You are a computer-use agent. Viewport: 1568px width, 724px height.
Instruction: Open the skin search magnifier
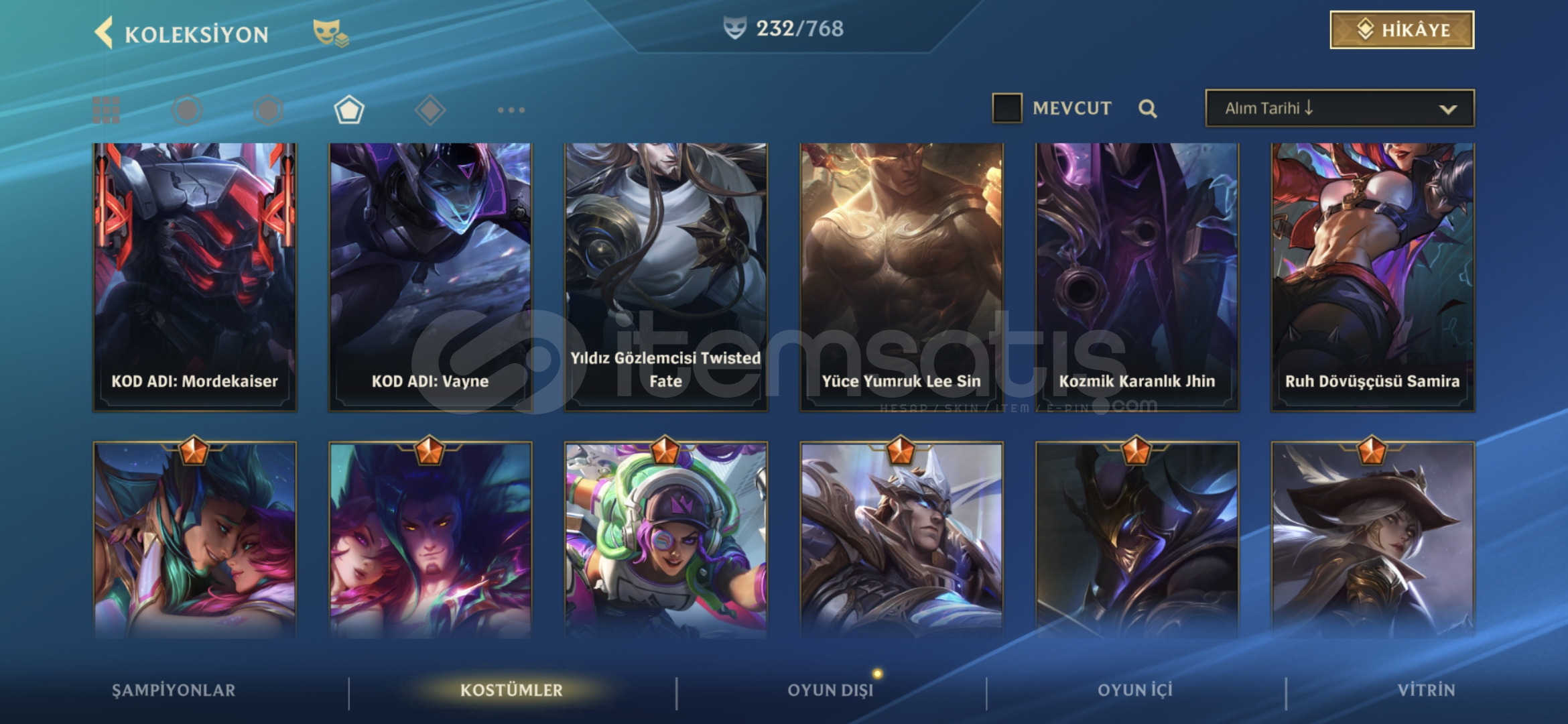click(1147, 109)
